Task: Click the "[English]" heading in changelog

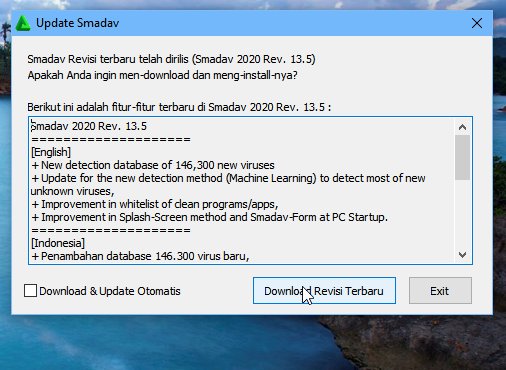Action: pyautogui.click(x=51, y=152)
